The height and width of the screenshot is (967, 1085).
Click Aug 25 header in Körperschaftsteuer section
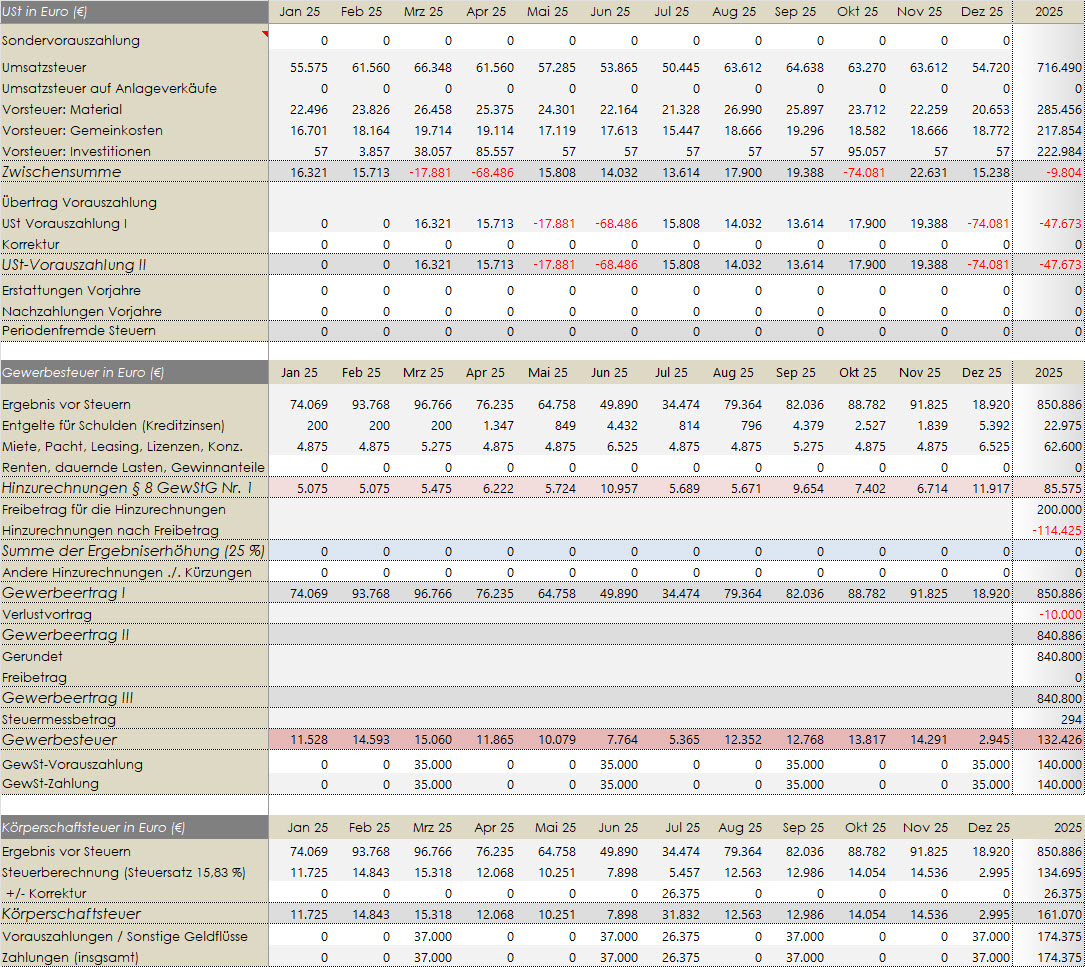pyautogui.click(x=740, y=828)
